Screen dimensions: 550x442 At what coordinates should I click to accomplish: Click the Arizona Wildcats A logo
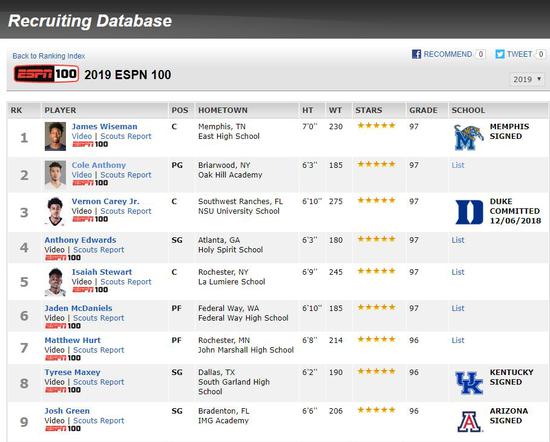coord(469,421)
